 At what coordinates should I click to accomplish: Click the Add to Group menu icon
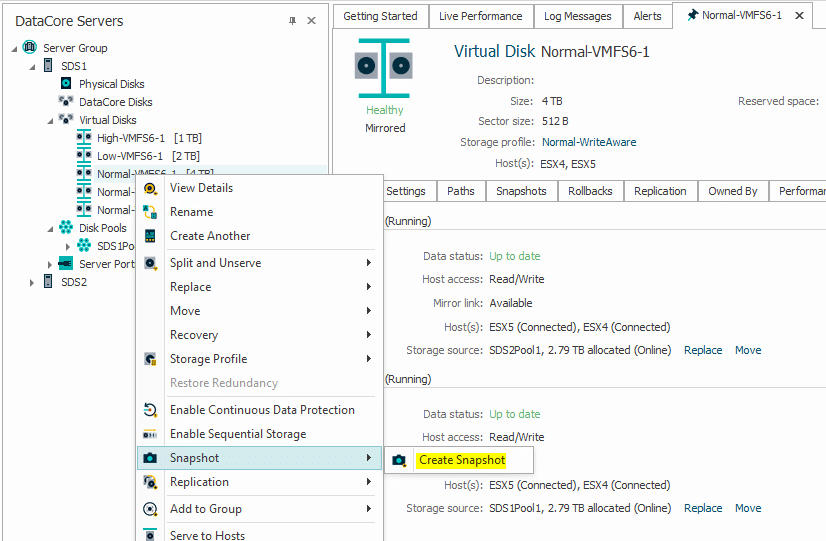pyautogui.click(x=150, y=509)
